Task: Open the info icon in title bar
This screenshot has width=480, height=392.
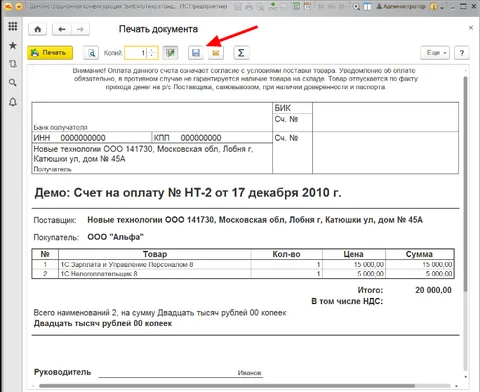Action: [433, 6]
